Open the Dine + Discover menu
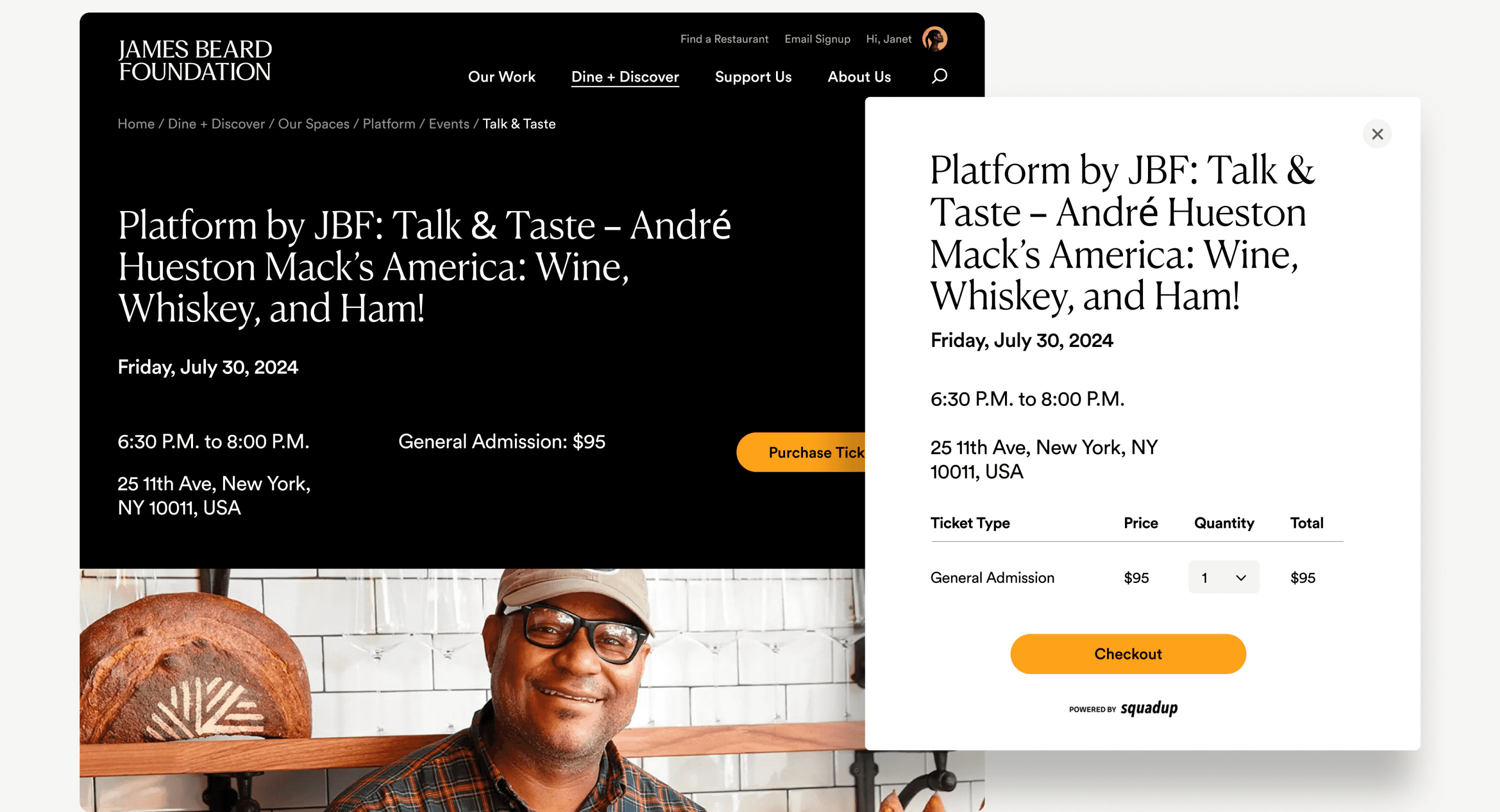The width and height of the screenshot is (1500, 812). click(x=625, y=77)
